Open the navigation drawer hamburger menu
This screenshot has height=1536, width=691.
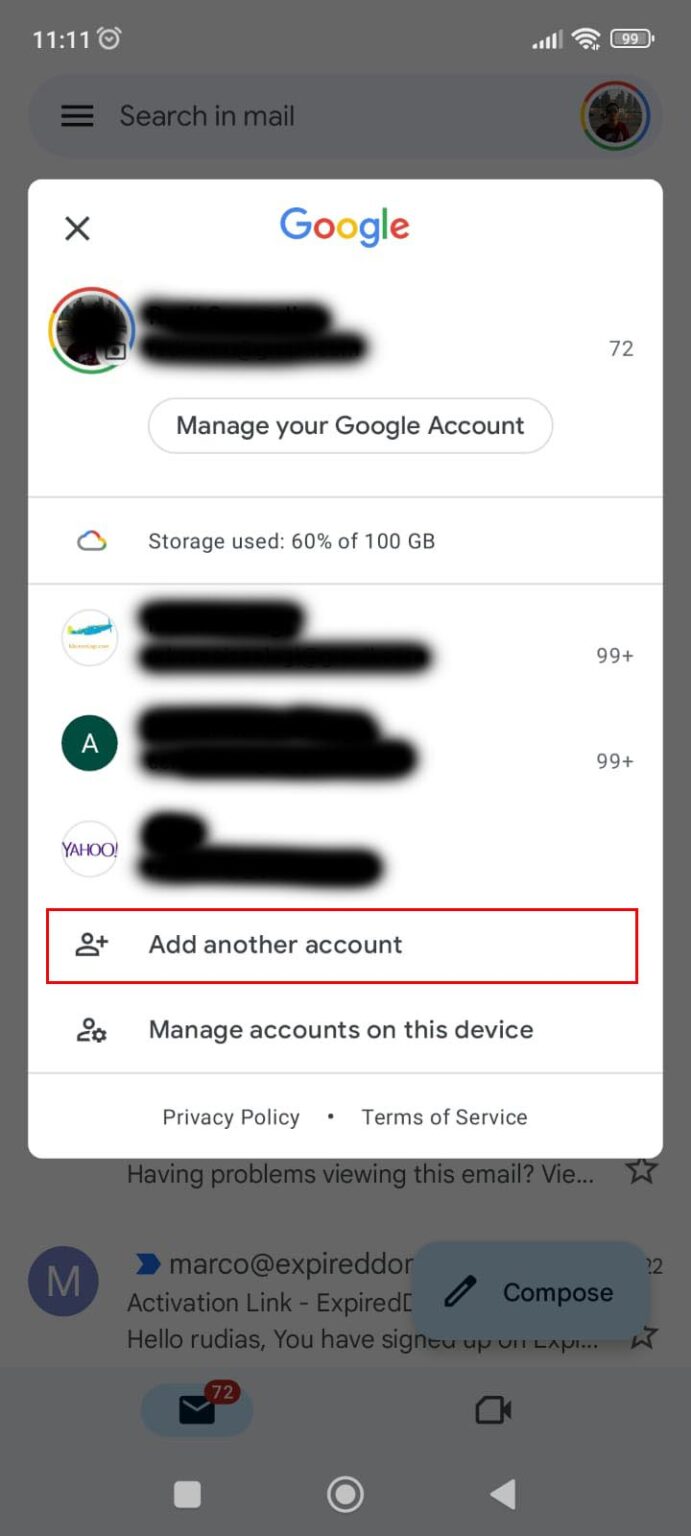[77, 115]
